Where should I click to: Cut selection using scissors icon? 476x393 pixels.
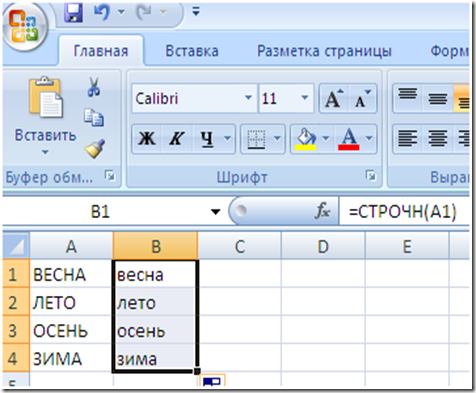click(94, 87)
